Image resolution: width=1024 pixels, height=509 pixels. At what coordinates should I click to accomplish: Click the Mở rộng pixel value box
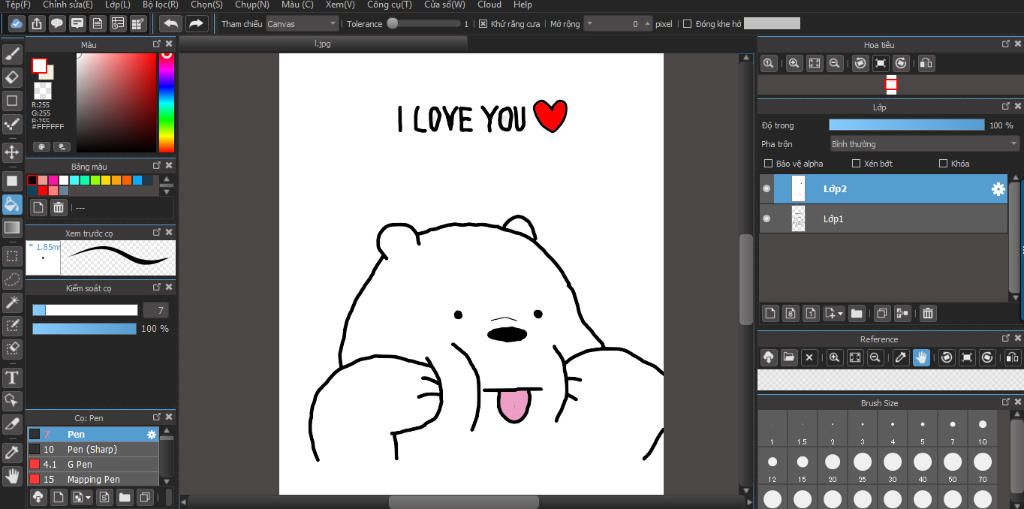(618, 24)
